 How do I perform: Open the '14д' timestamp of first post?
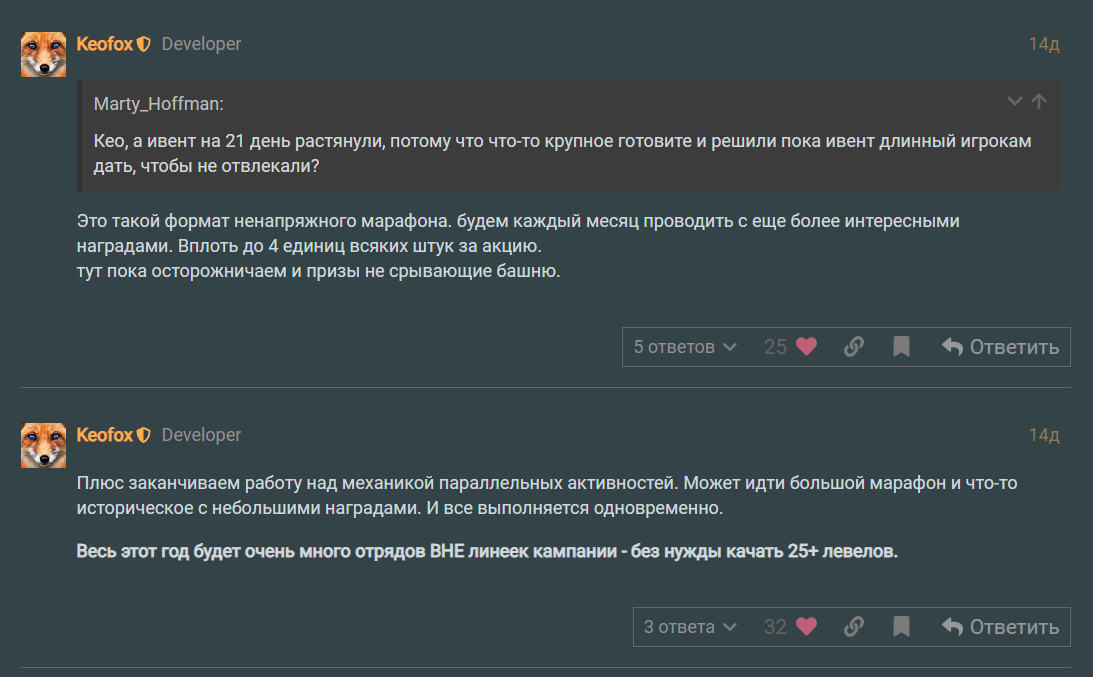[x=1043, y=44]
